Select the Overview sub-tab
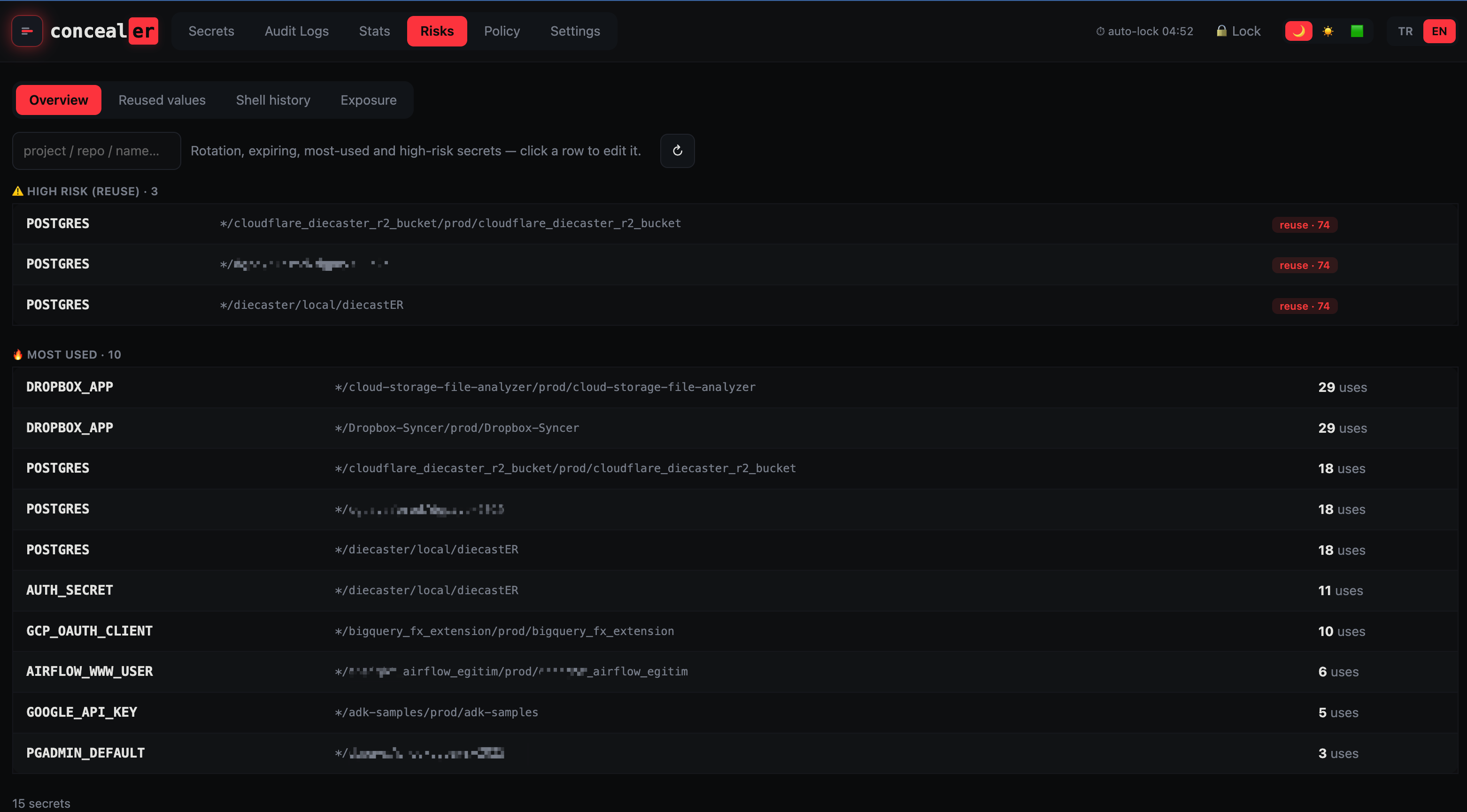The height and width of the screenshot is (812, 1467). [59, 100]
